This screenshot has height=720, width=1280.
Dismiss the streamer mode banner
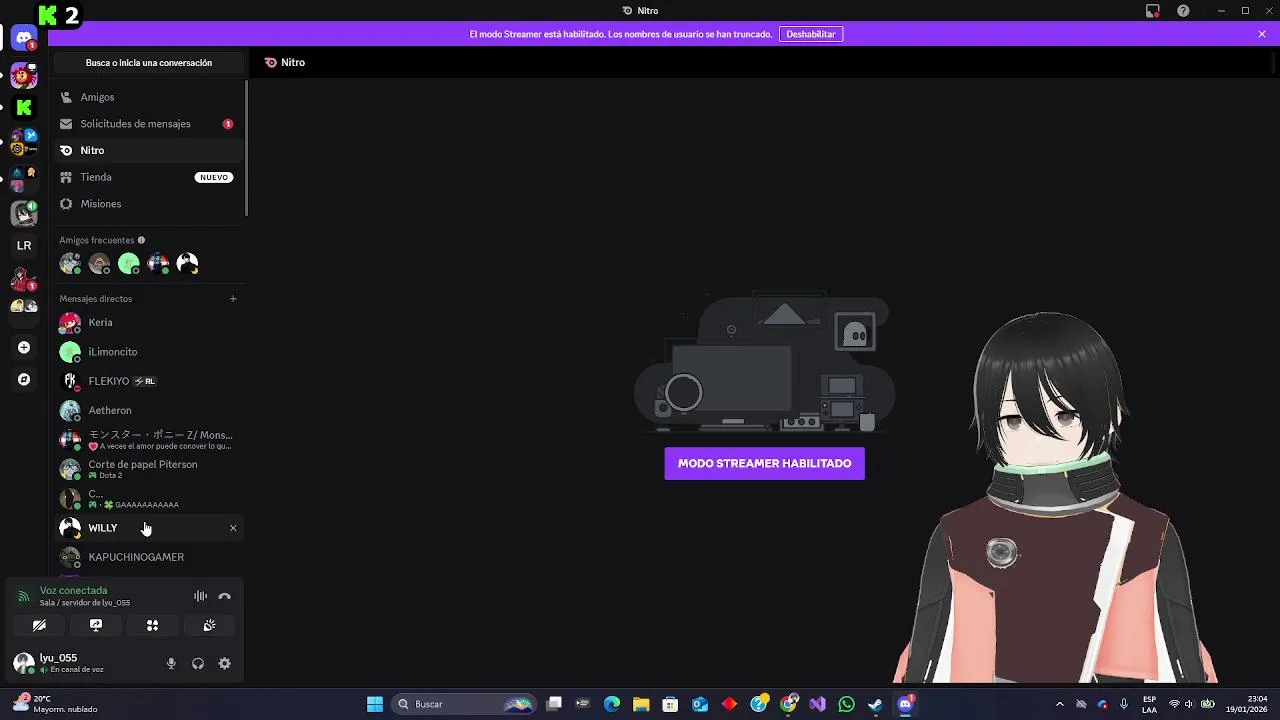1262,34
